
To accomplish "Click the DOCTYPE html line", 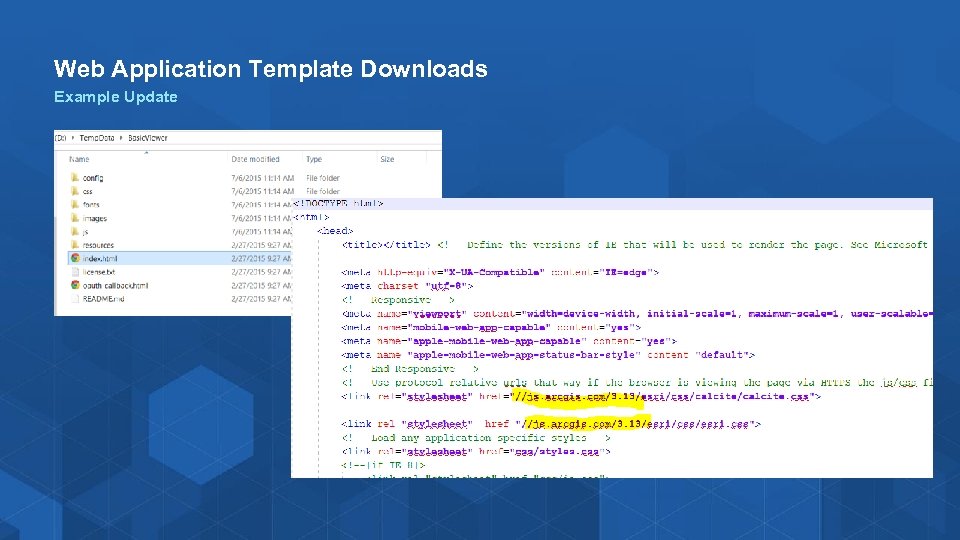I will tap(339, 203).
